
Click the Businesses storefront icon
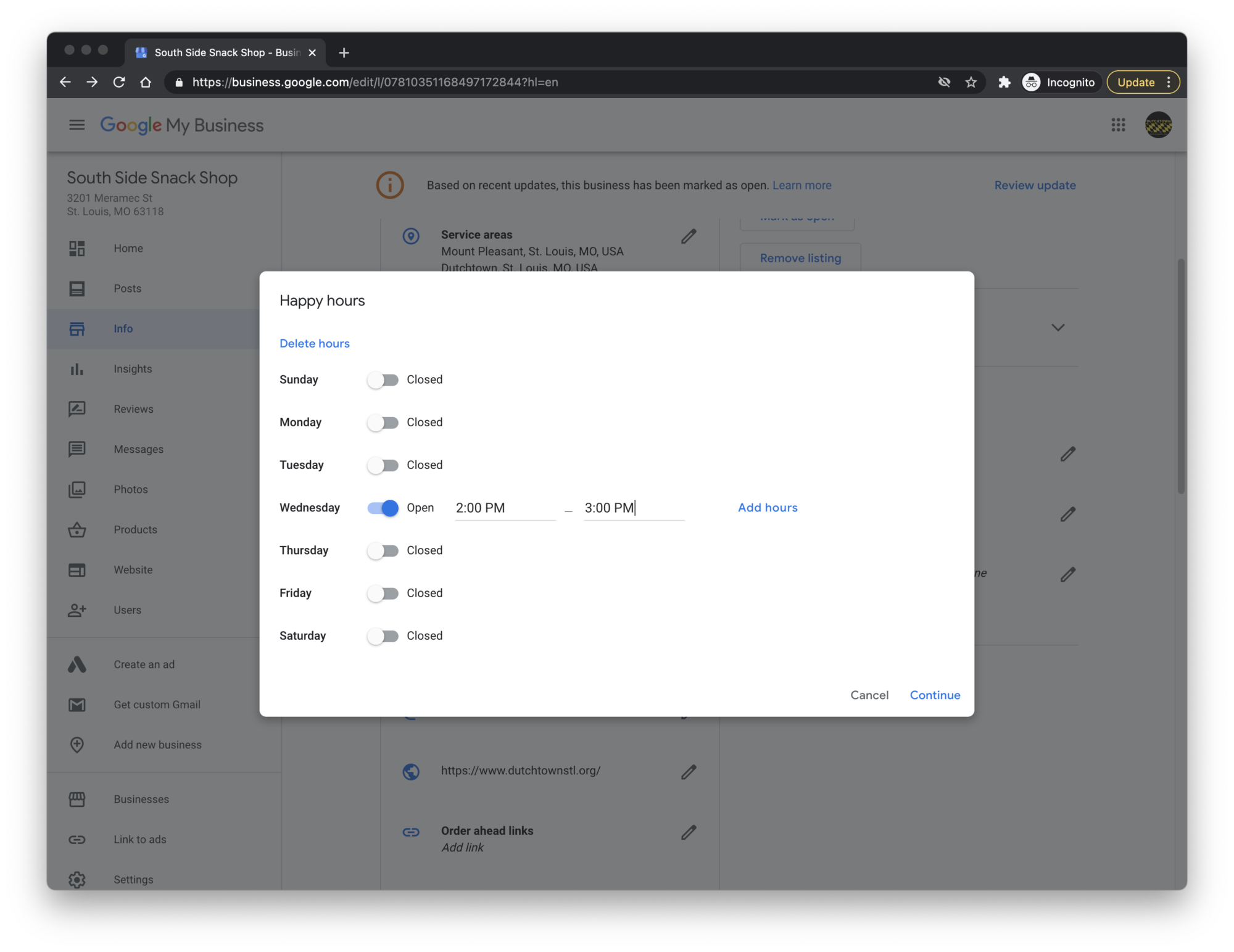click(x=77, y=800)
